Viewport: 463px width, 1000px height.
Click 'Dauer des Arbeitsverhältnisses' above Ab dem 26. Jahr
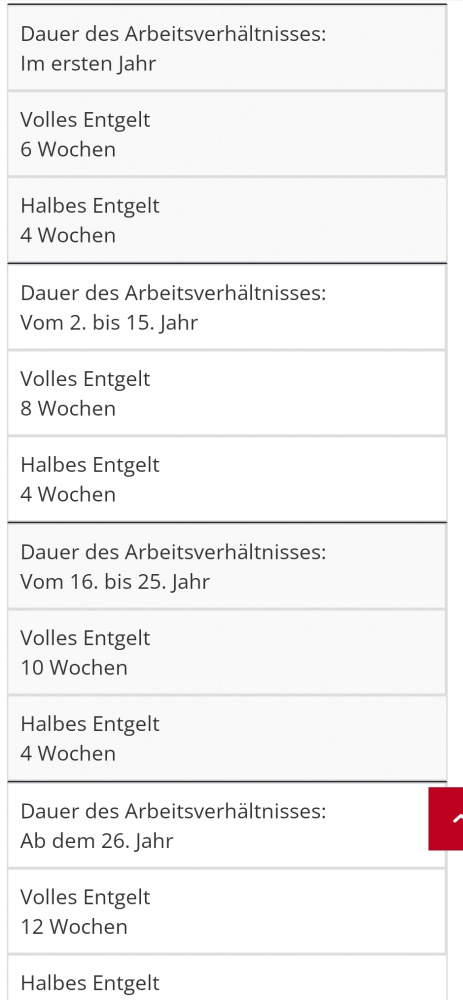[x=173, y=811]
